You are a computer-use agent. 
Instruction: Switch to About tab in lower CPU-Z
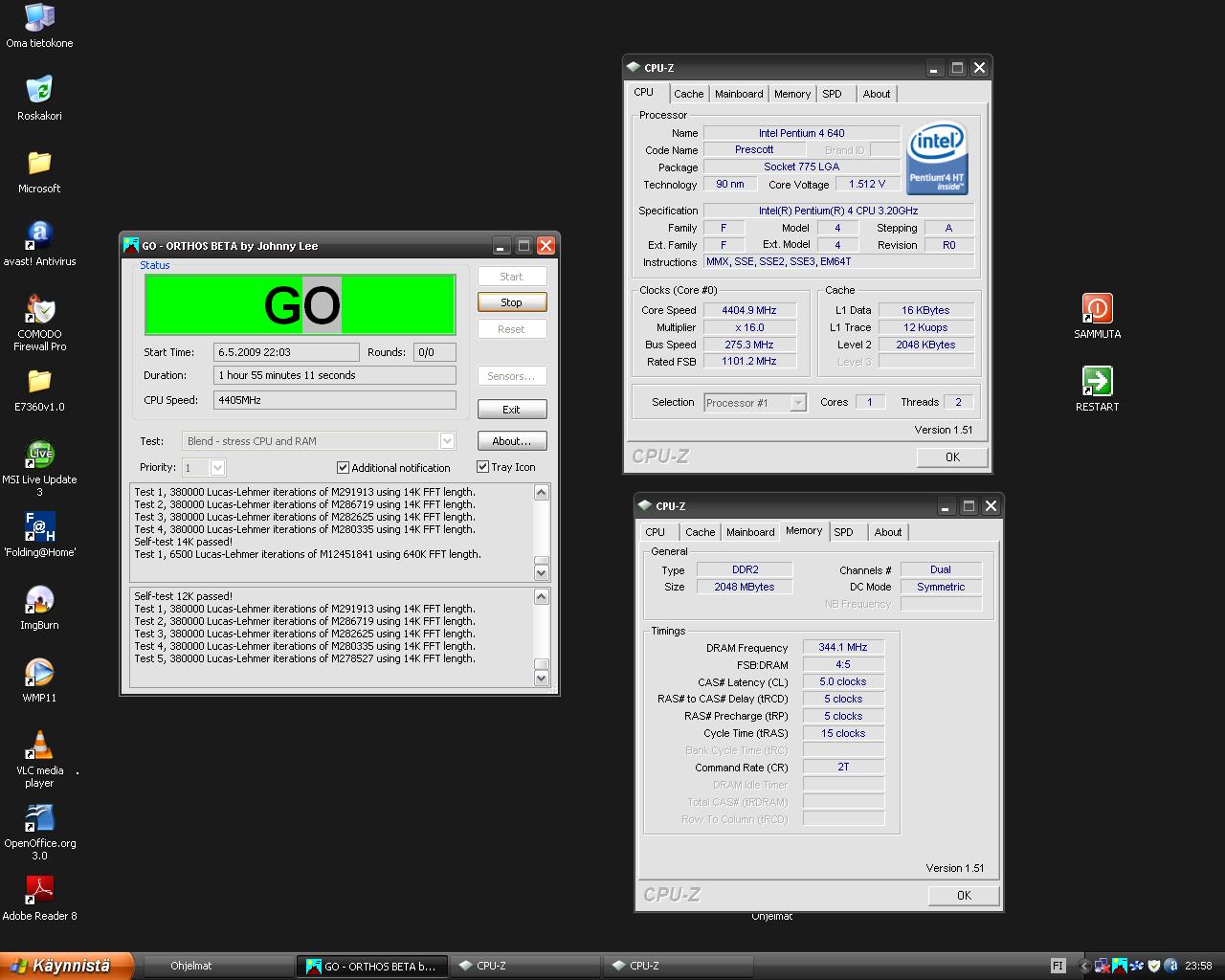coord(888,532)
